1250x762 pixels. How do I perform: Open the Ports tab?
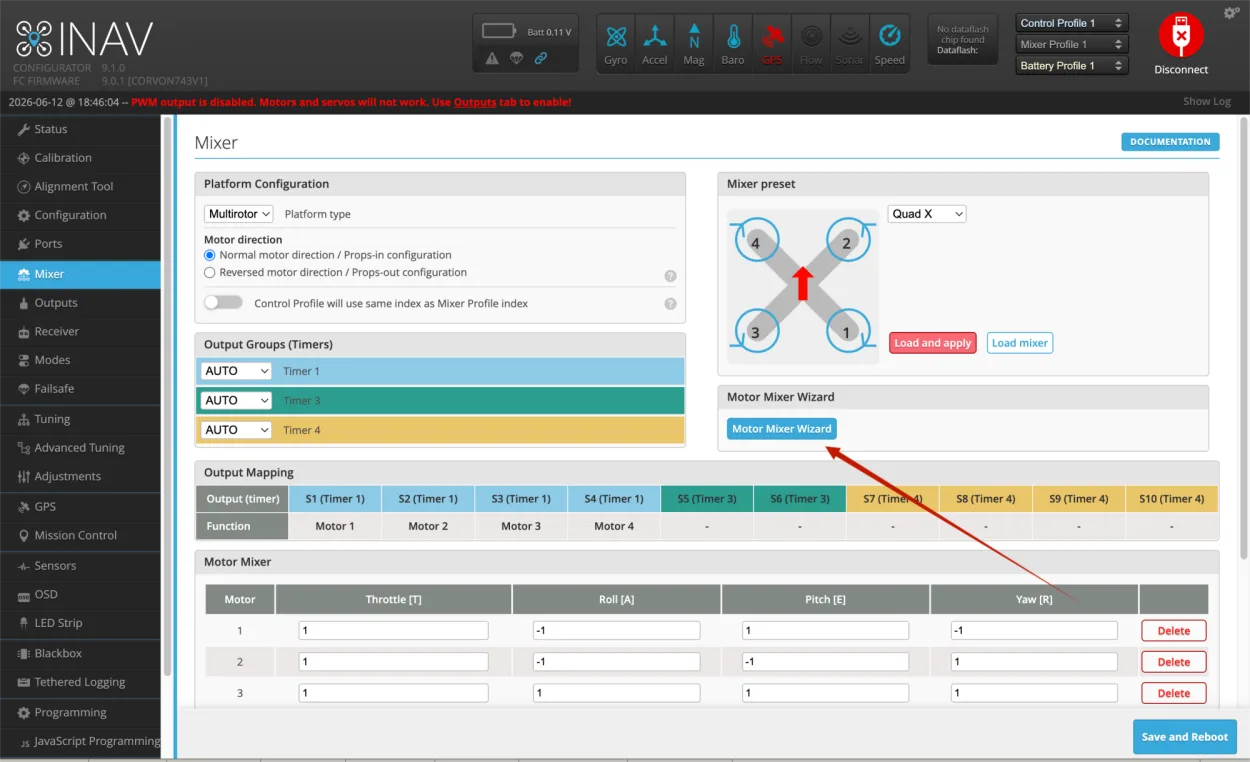[80, 244]
